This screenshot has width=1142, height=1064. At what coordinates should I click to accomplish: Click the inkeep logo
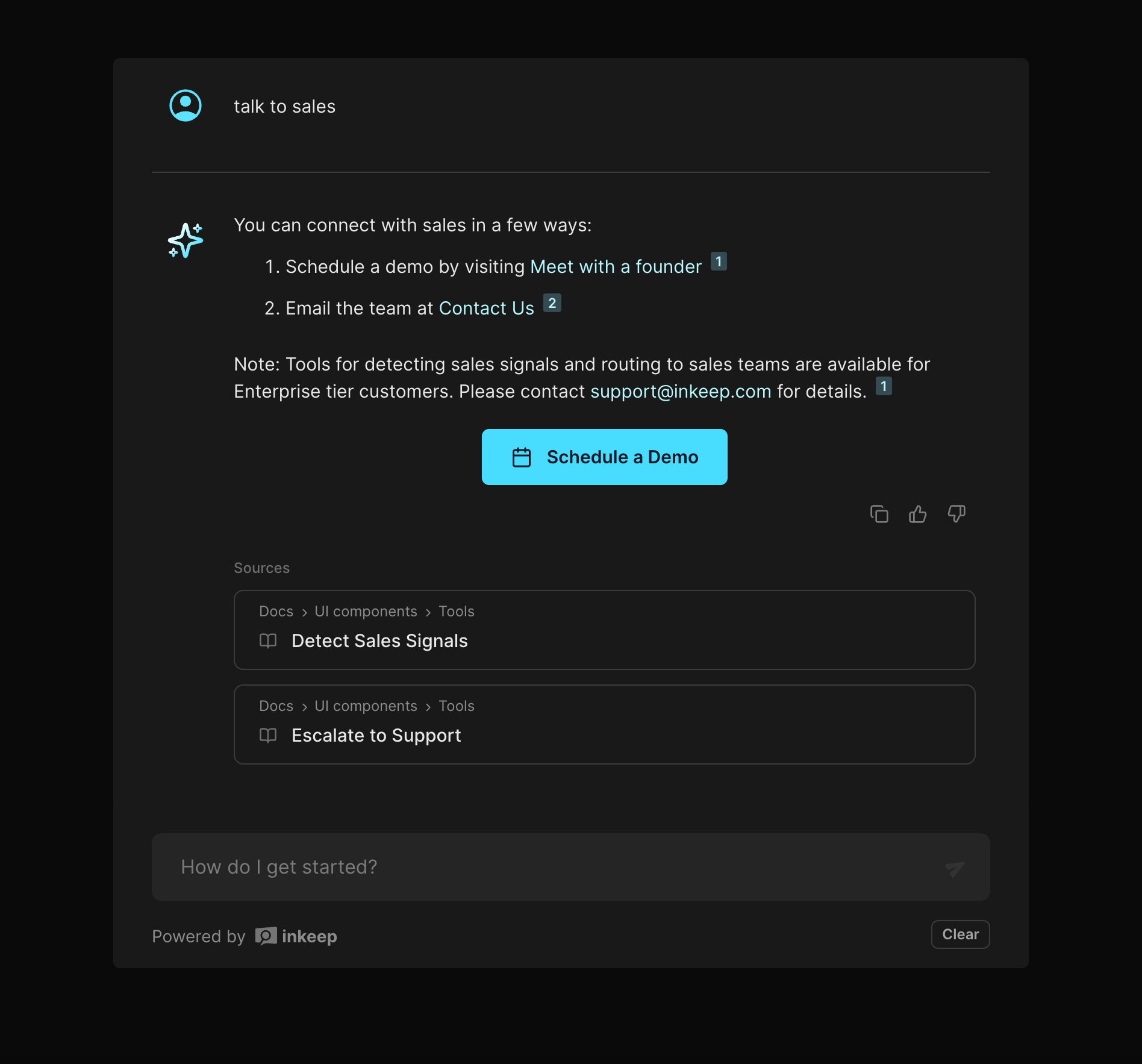296,936
